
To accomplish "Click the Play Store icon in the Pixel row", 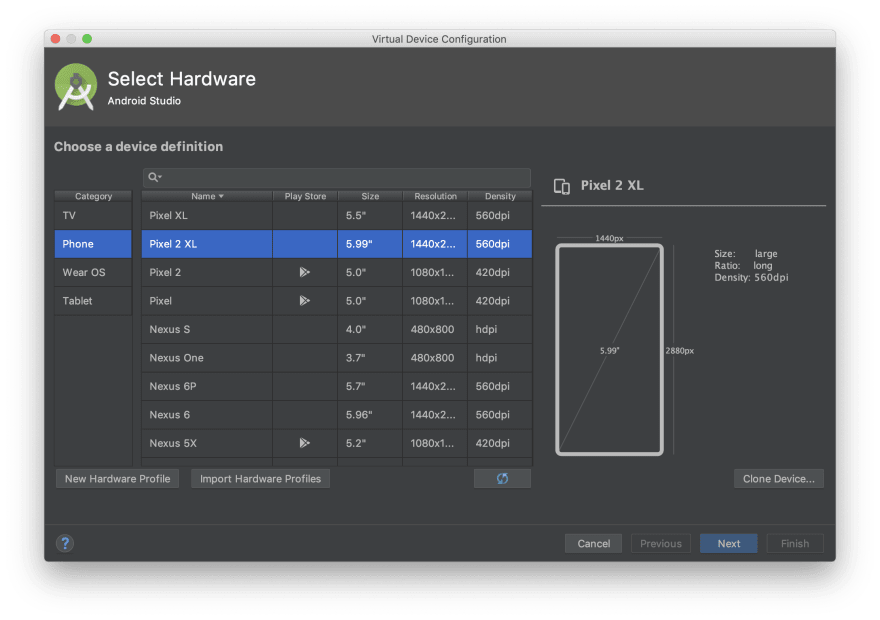I will coord(304,301).
